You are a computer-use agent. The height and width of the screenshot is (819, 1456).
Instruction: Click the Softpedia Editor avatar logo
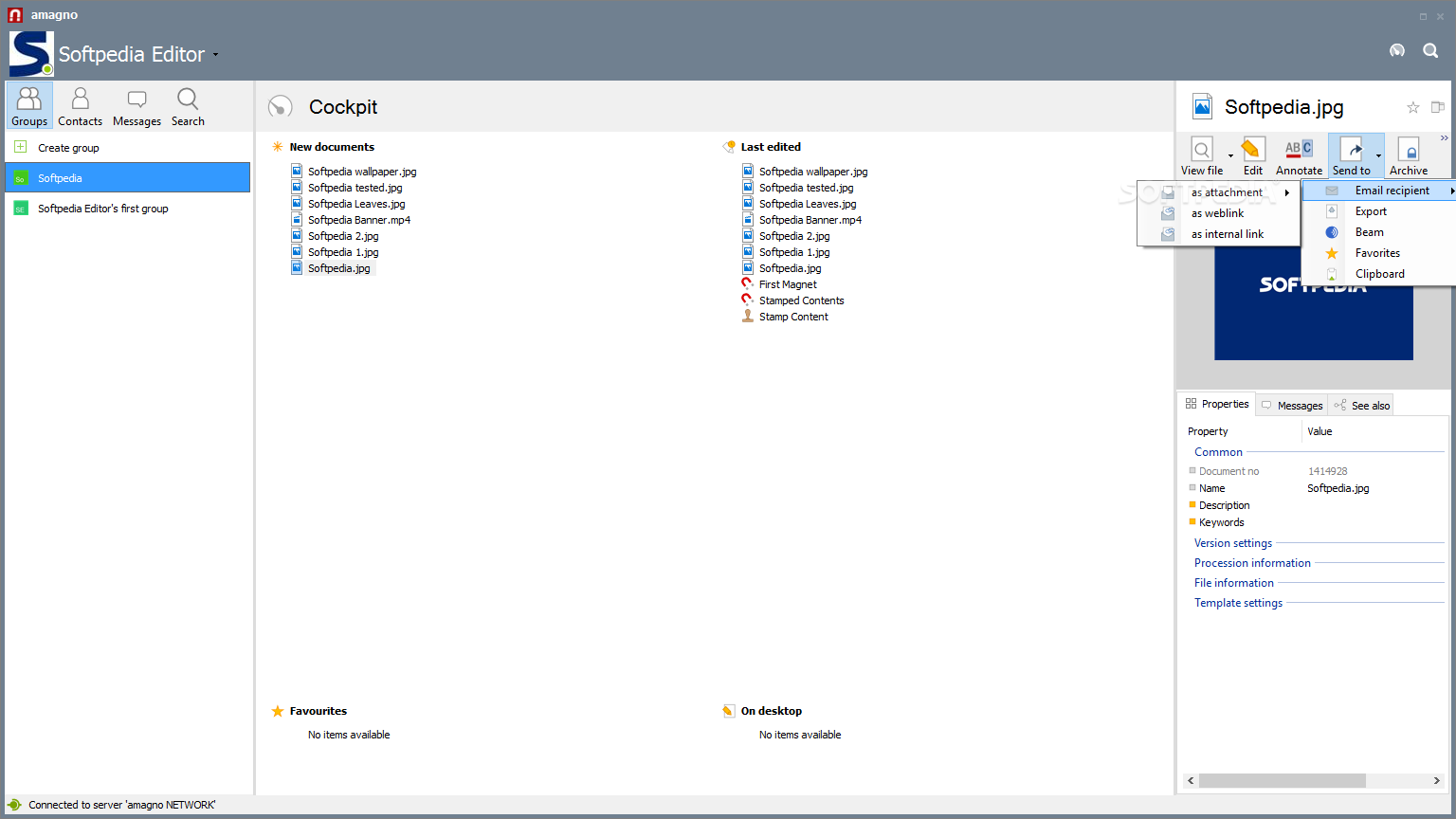tap(31, 53)
